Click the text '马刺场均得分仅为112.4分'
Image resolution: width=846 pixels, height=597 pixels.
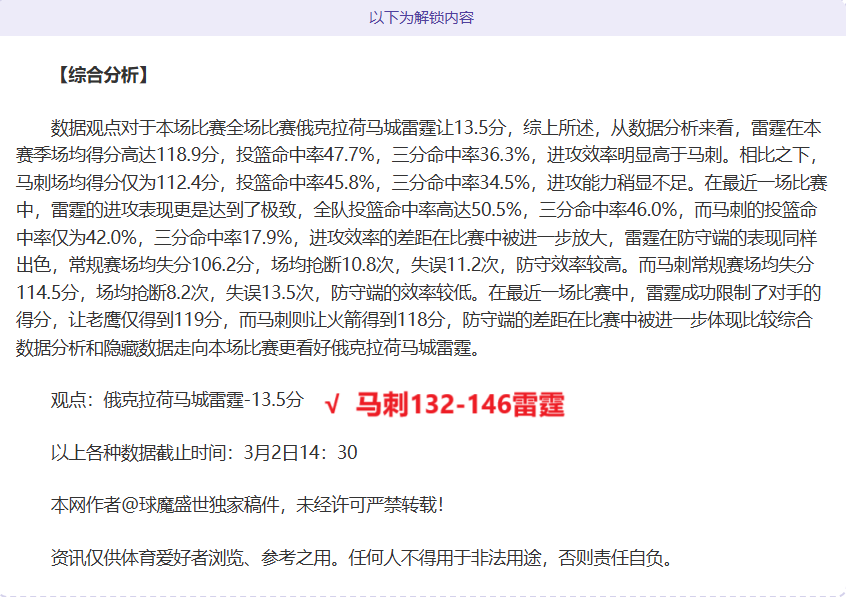click(x=117, y=183)
